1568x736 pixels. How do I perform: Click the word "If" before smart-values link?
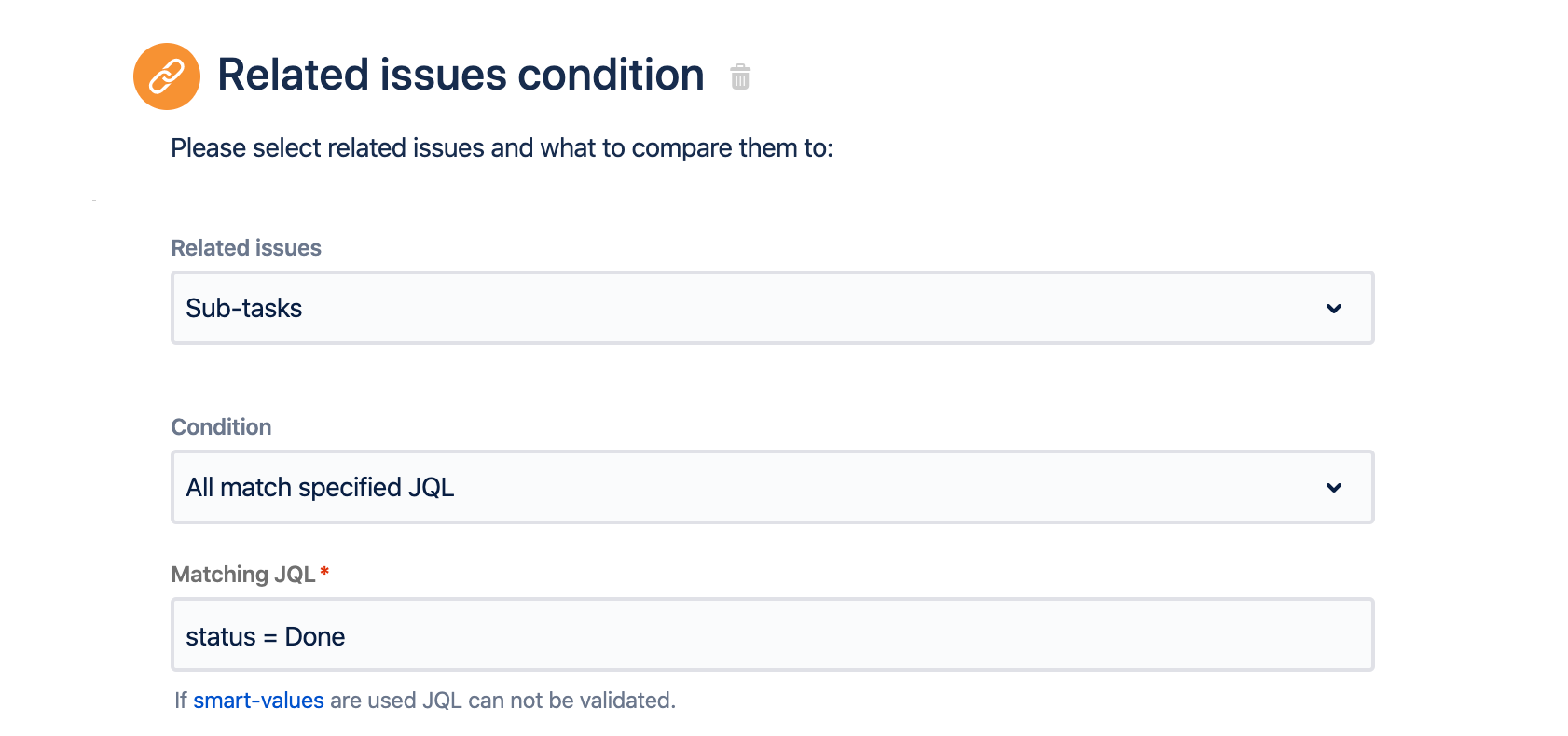click(x=181, y=701)
